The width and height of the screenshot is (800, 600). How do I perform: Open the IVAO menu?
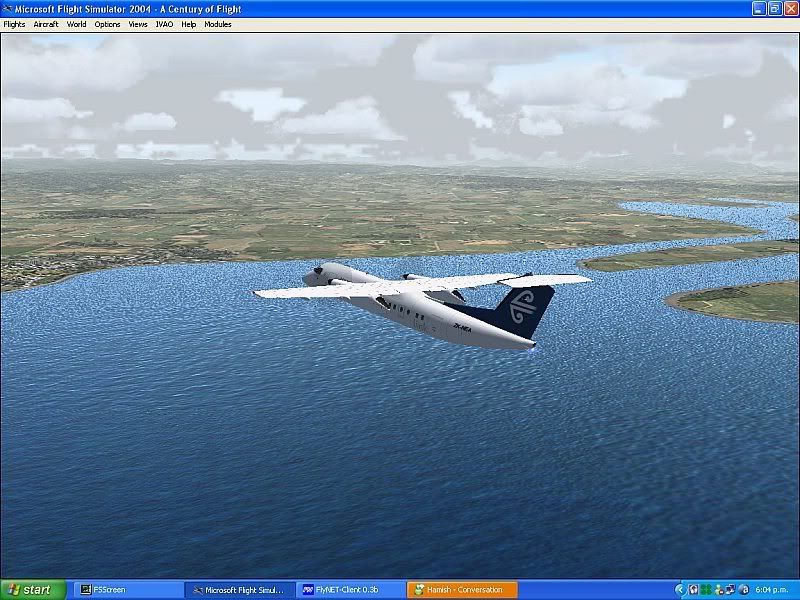pyautogui.click(x=164, y=24)
